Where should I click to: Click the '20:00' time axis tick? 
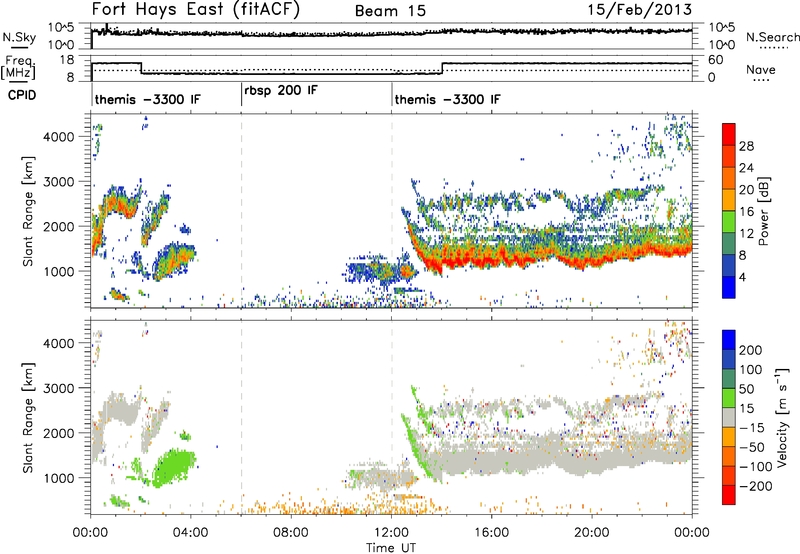(x=591, y=533)
